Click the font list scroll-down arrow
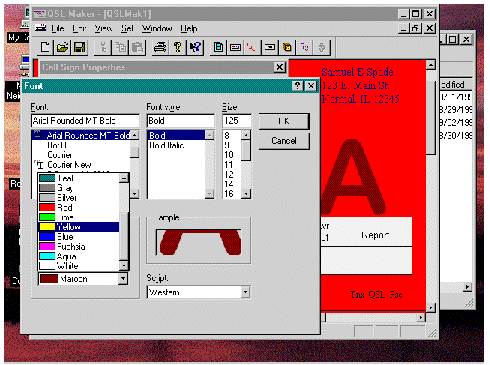This screenshot has height=365, width=490. coord(135,194)
